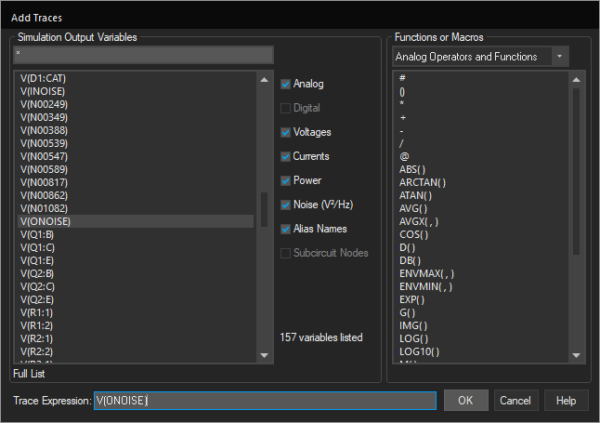Pick ABS() from functions list
The width and height of the screenshot is (600, 423).
(x=412, y=169)
